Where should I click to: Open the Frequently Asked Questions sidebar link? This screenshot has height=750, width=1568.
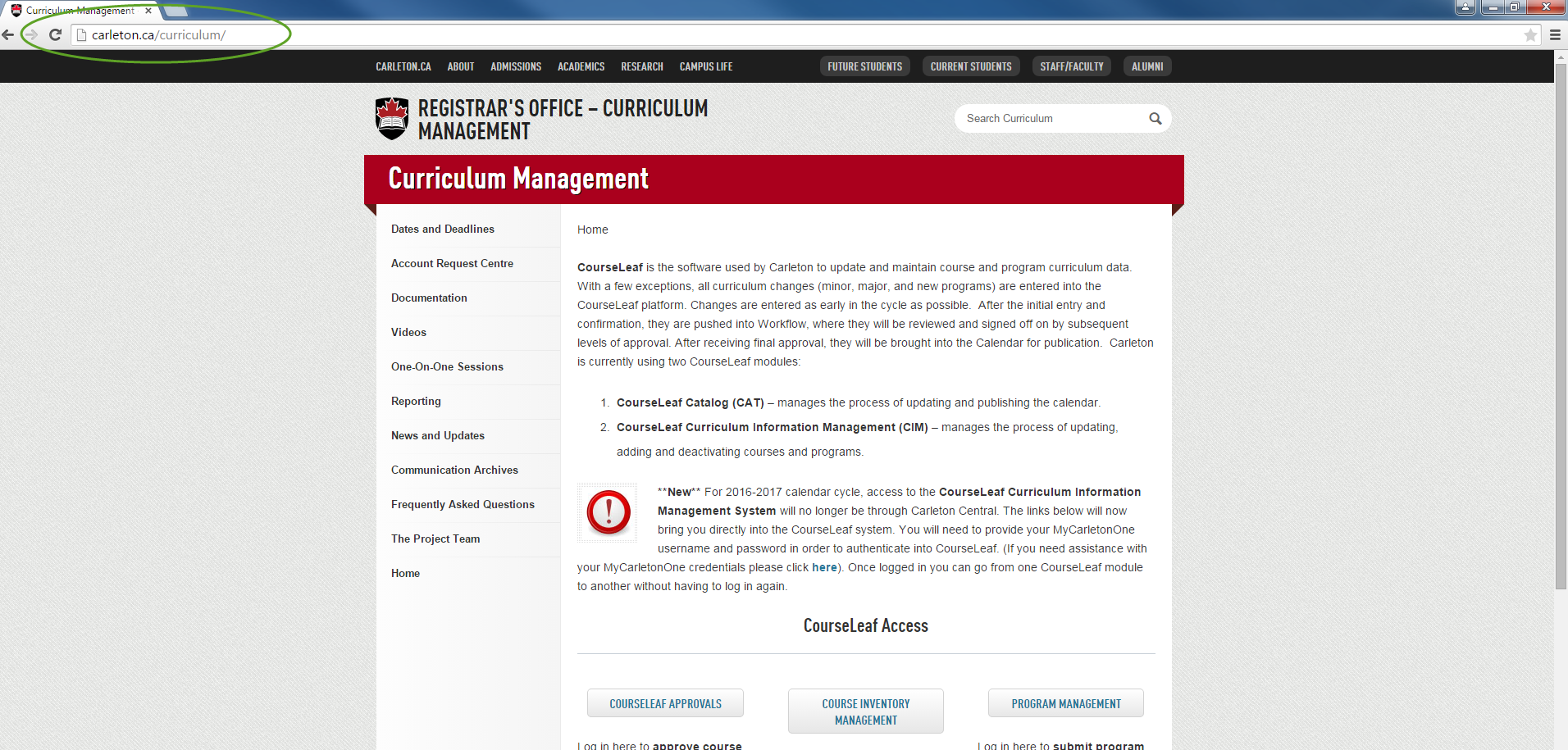coord(463,504)
